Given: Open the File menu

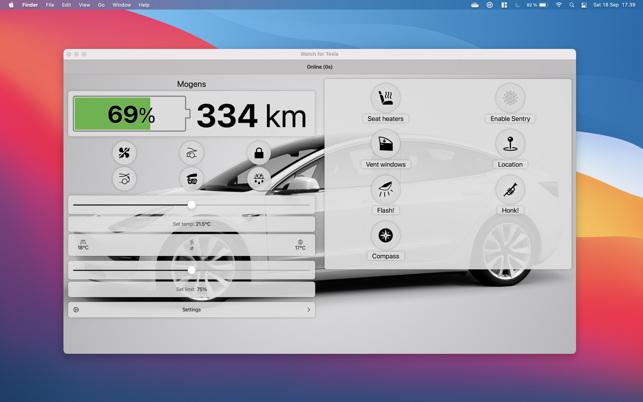Looking at the screenshot, I should [50, 5].
